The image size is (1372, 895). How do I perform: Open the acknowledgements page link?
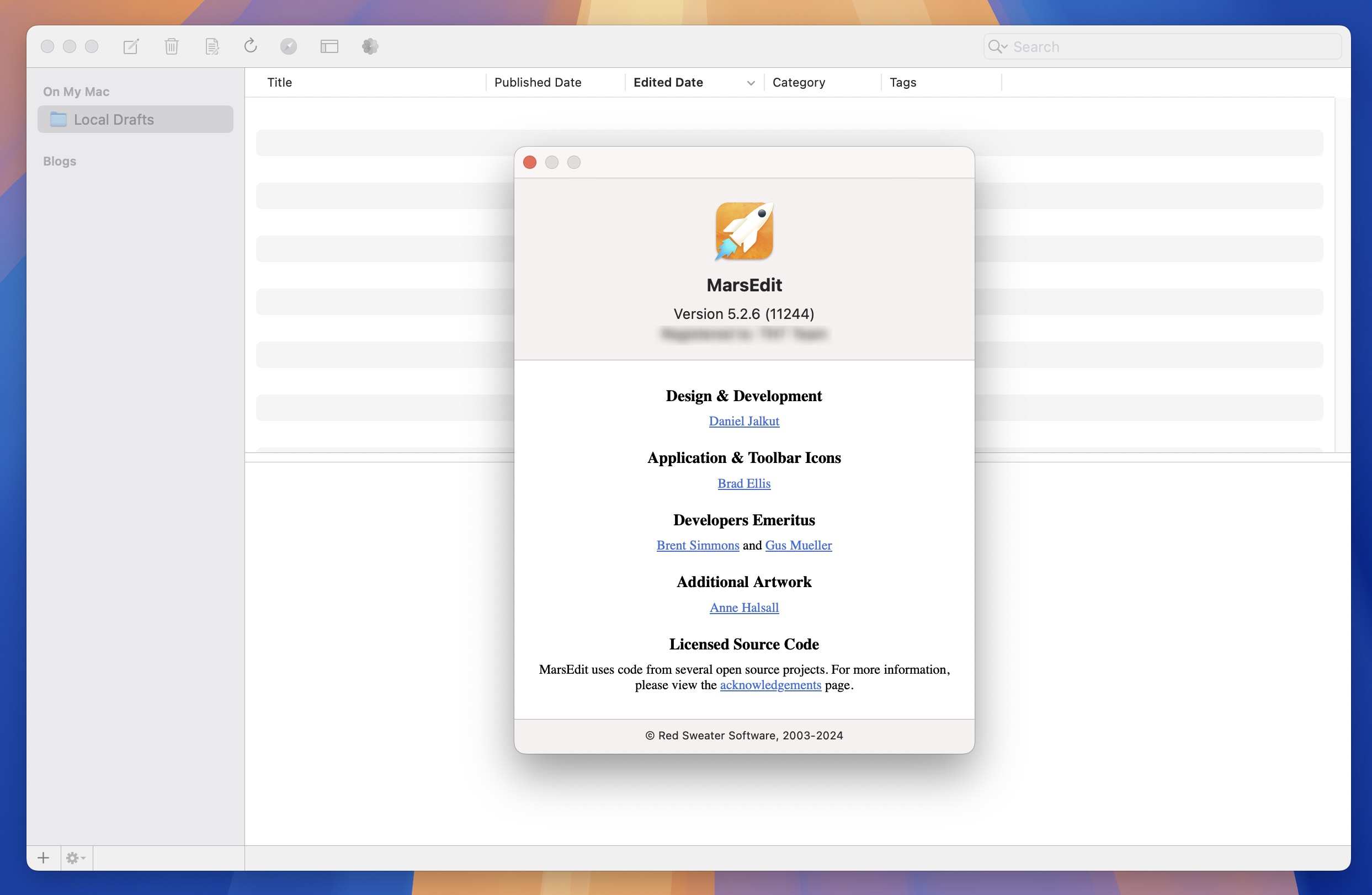[769, 684]
